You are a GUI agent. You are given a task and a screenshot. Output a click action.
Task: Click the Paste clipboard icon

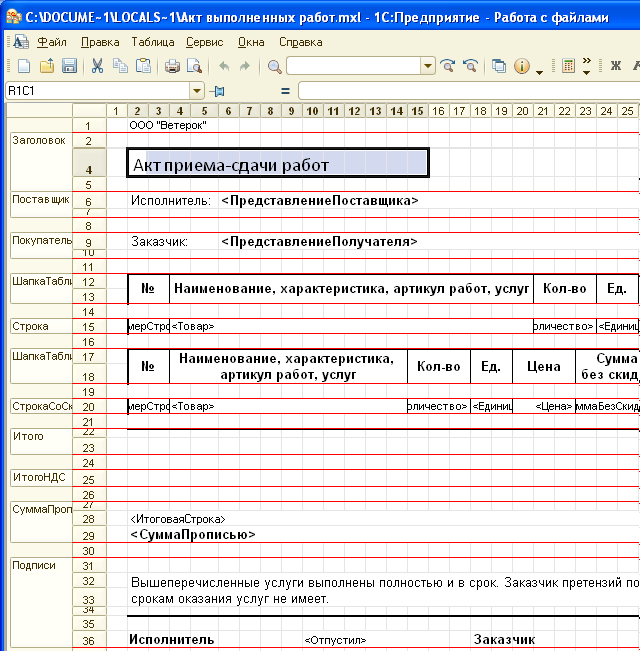[143, 66]
